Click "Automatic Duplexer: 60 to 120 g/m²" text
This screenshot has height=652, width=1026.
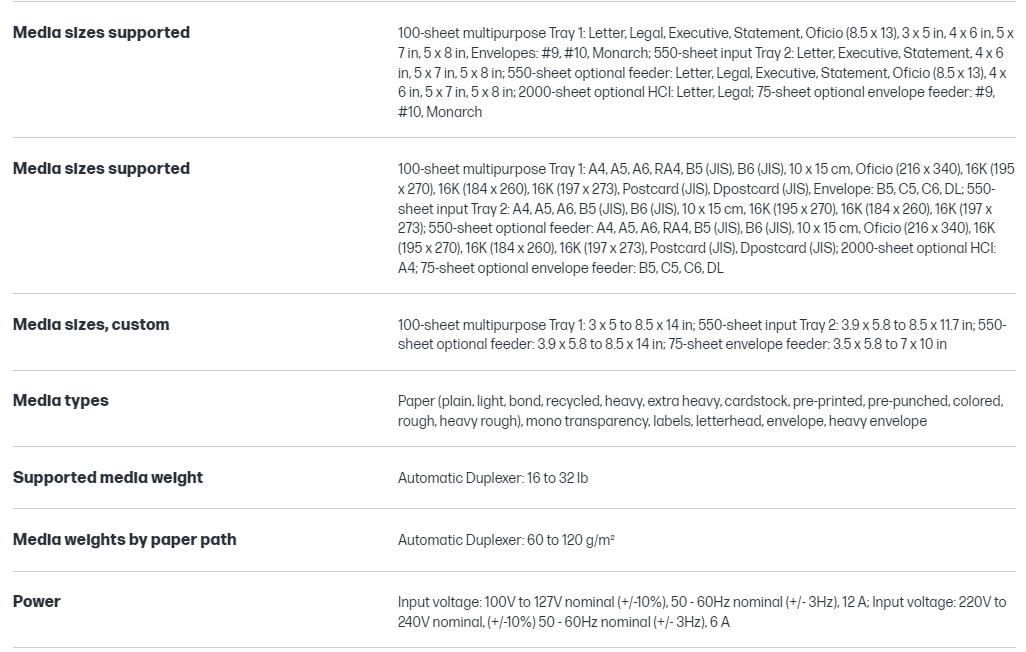click(506, 540)
